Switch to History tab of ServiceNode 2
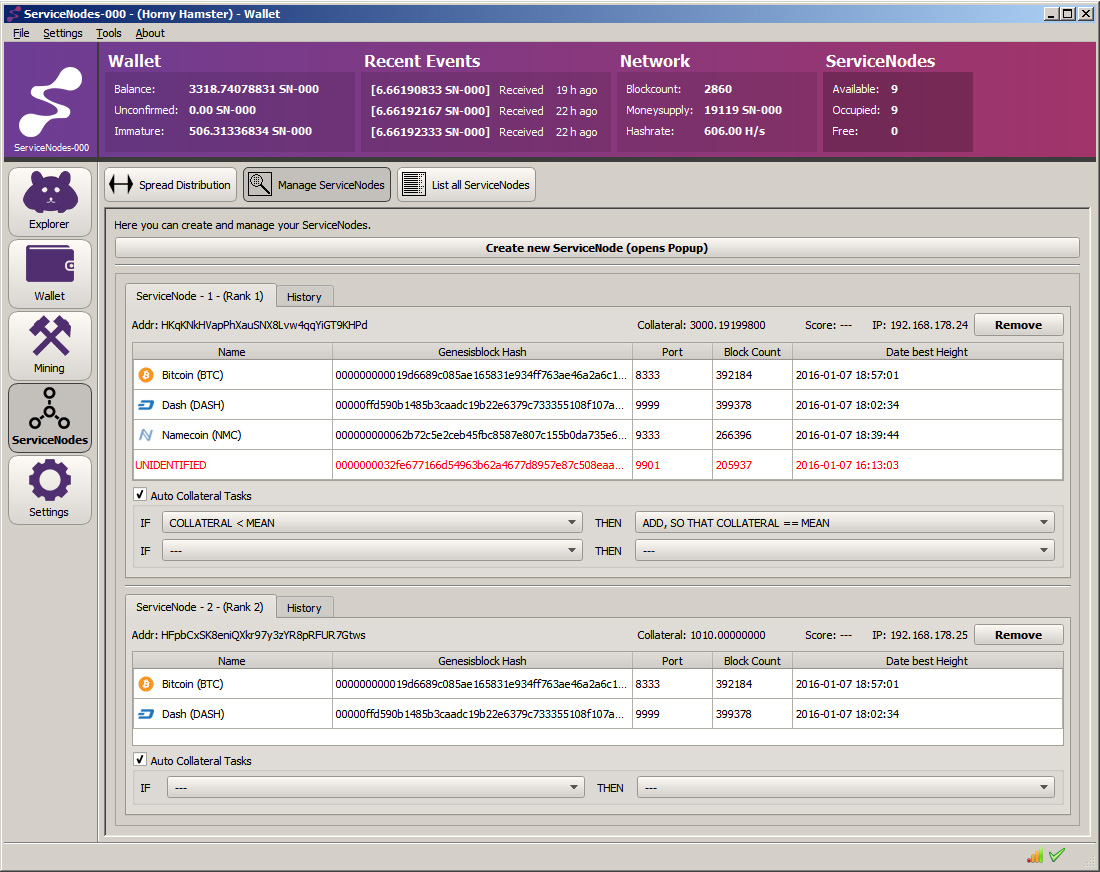The image size is (1100, 872). [x=304, y=608]
